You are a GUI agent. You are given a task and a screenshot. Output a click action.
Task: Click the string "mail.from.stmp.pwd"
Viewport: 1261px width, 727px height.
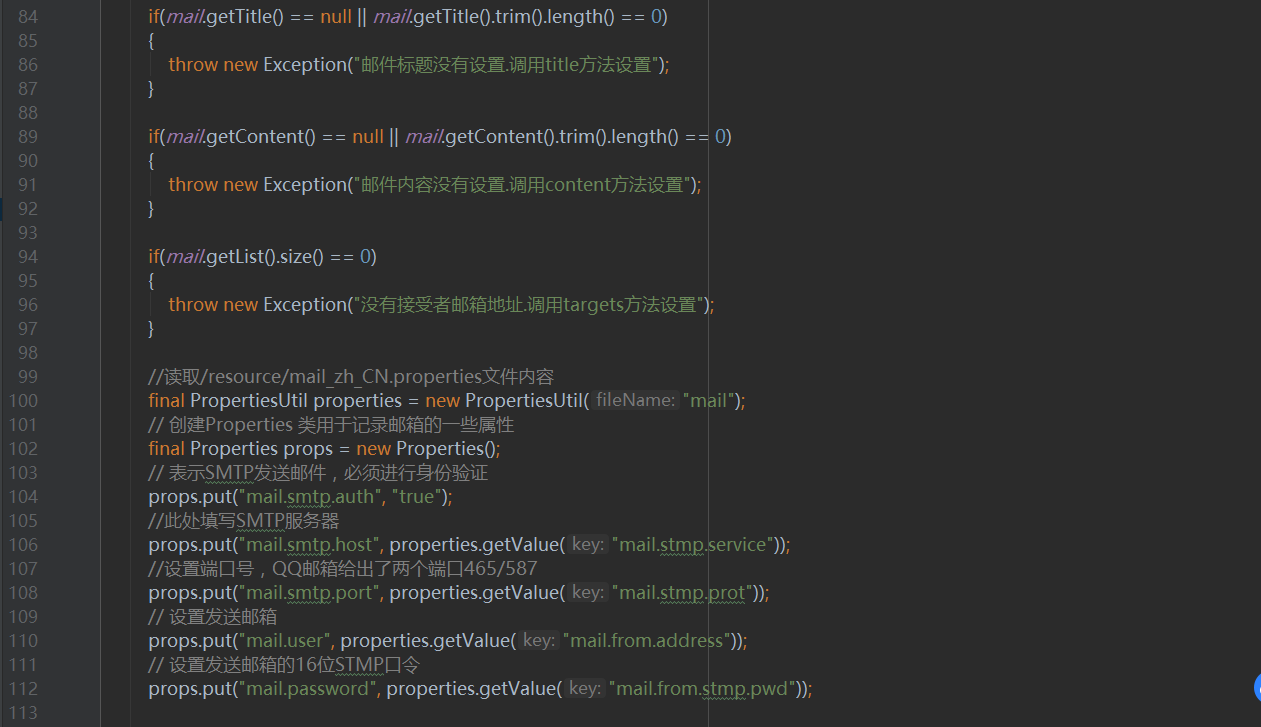pyautogui.click(x=704, y=688)
